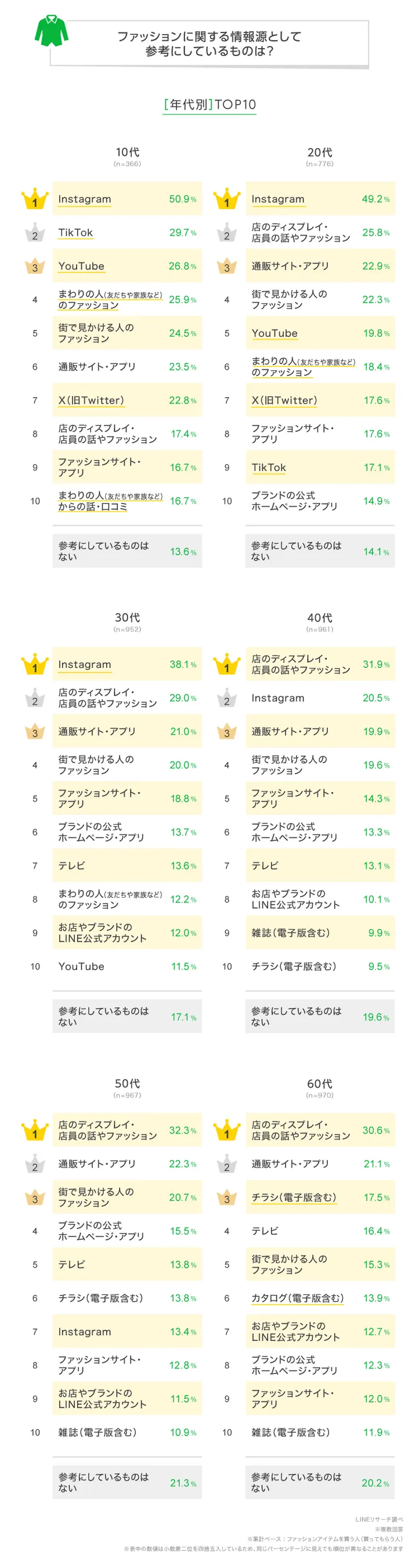Click the silver crown beside Instagram in 40代
The width and height of the screenshot is (419, 1568).
(x=227, y=698)
